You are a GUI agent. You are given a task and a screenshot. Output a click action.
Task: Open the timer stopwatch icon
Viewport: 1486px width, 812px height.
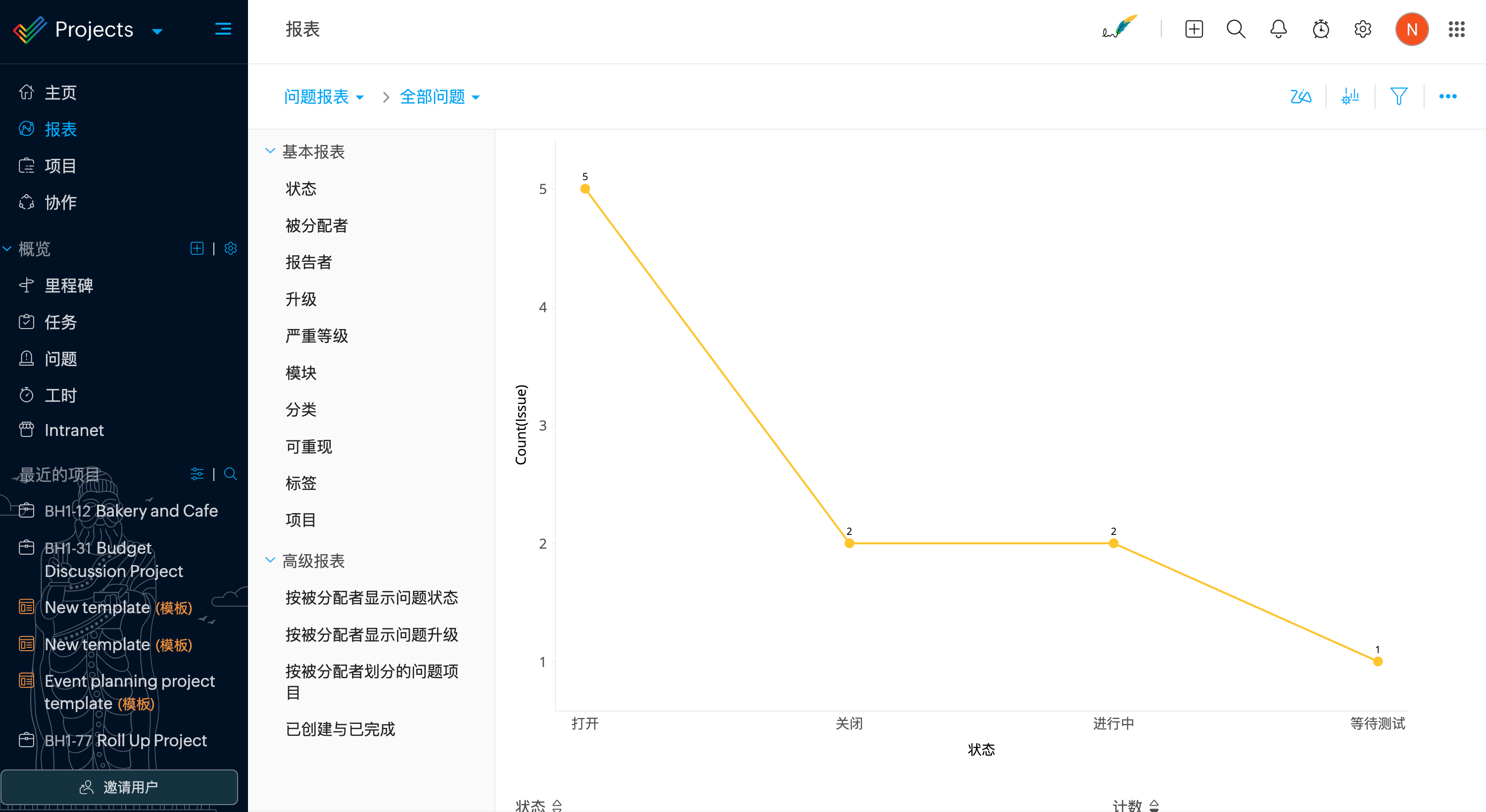tap(1321, 29)
